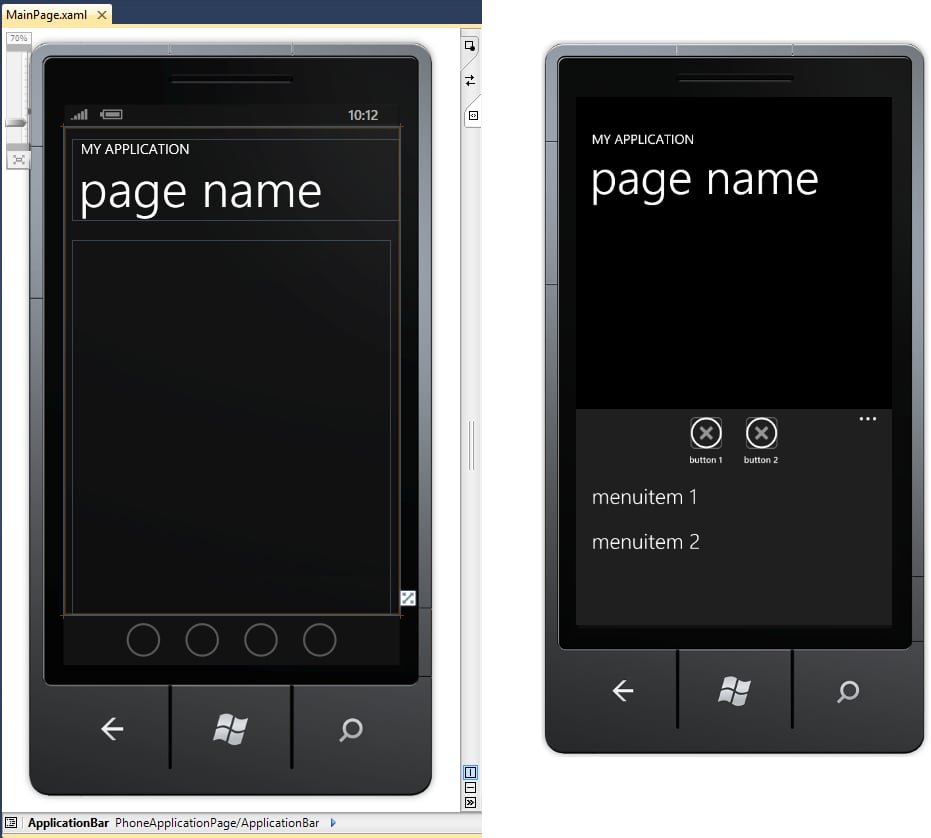Select ApplicationBar in the breadcrumb bar
The image size is (931, 838).
click(x=68, y=823)
